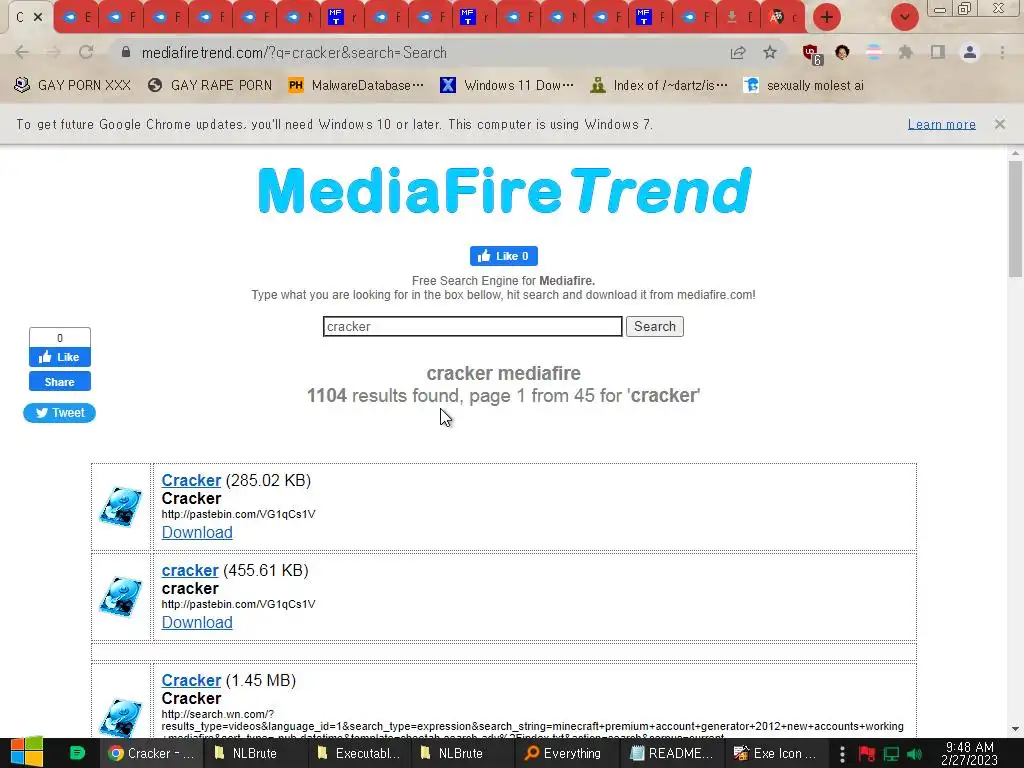Toggle the browser side panel icon
Image resolution: width=1024 pixels, height=768 pixels.
[x=938, y=52]
